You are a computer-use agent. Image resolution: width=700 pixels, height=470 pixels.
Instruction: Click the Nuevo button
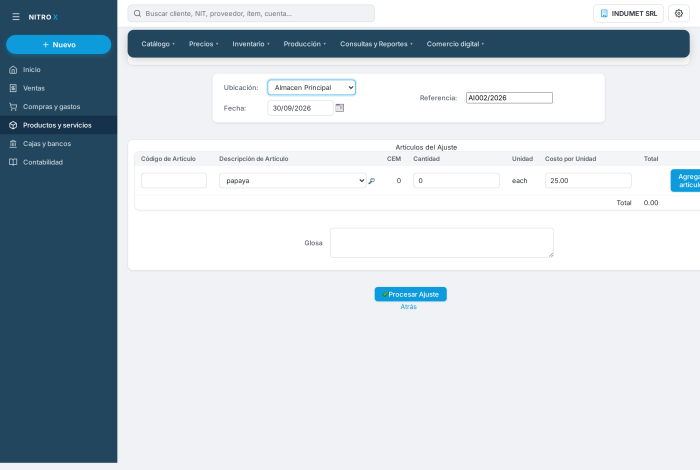[x=58, y=45]
